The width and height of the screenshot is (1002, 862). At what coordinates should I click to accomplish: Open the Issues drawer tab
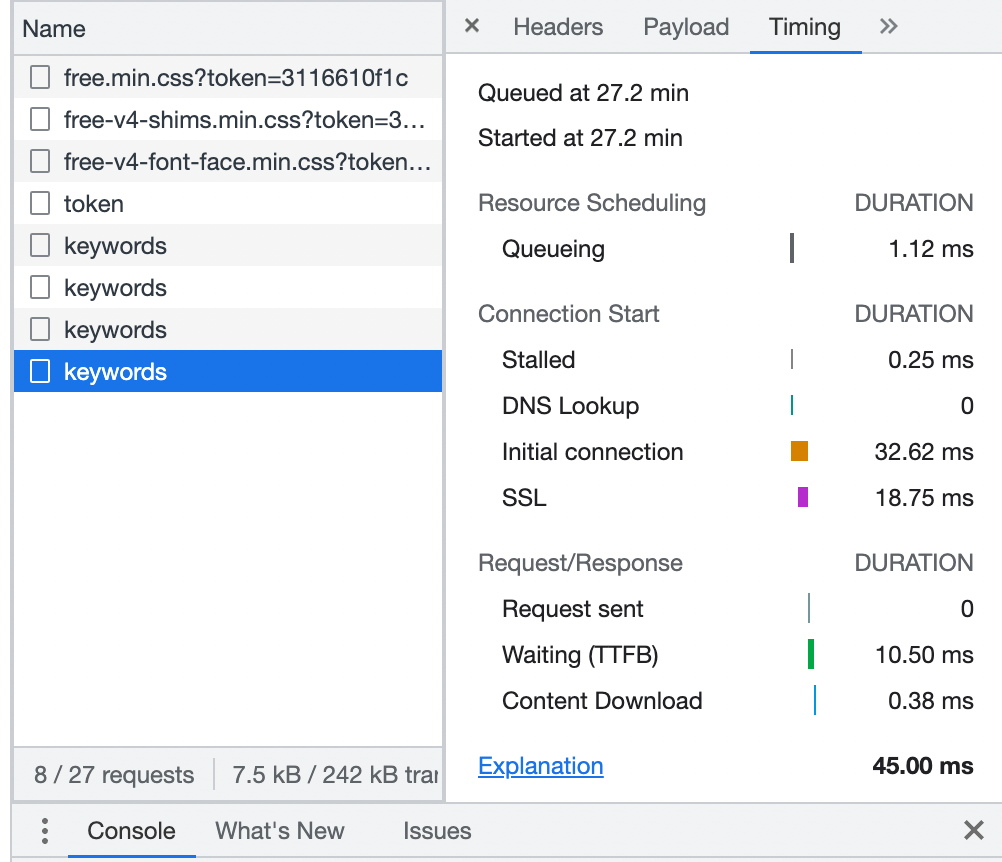[437, 831]
